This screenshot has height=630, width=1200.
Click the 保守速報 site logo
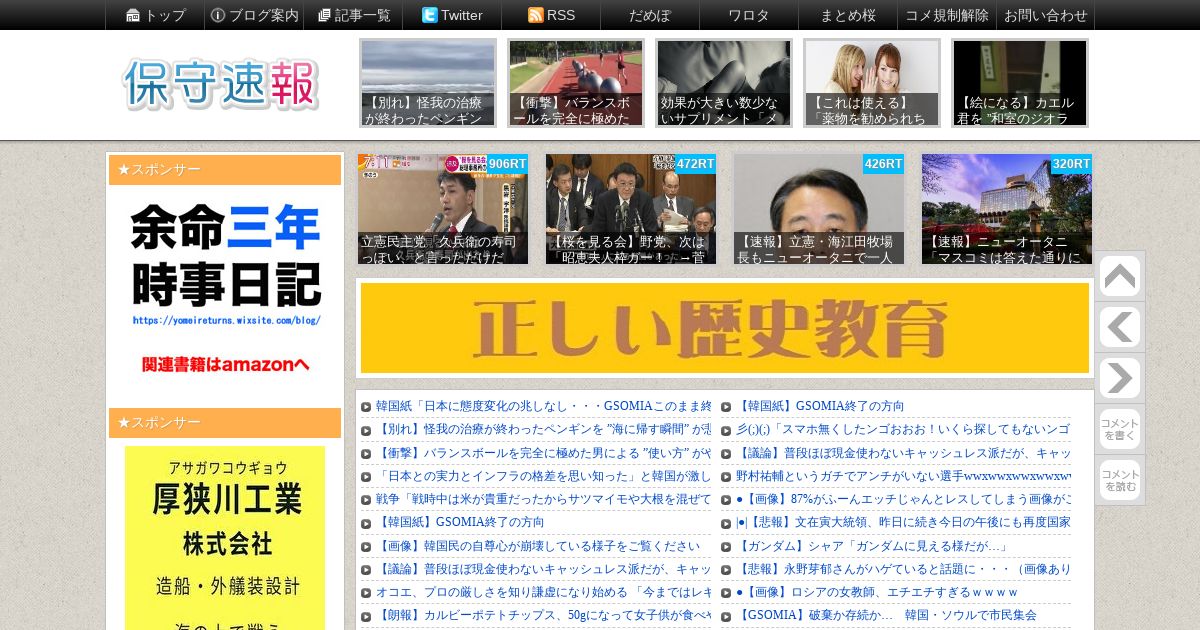click(221, 85)
